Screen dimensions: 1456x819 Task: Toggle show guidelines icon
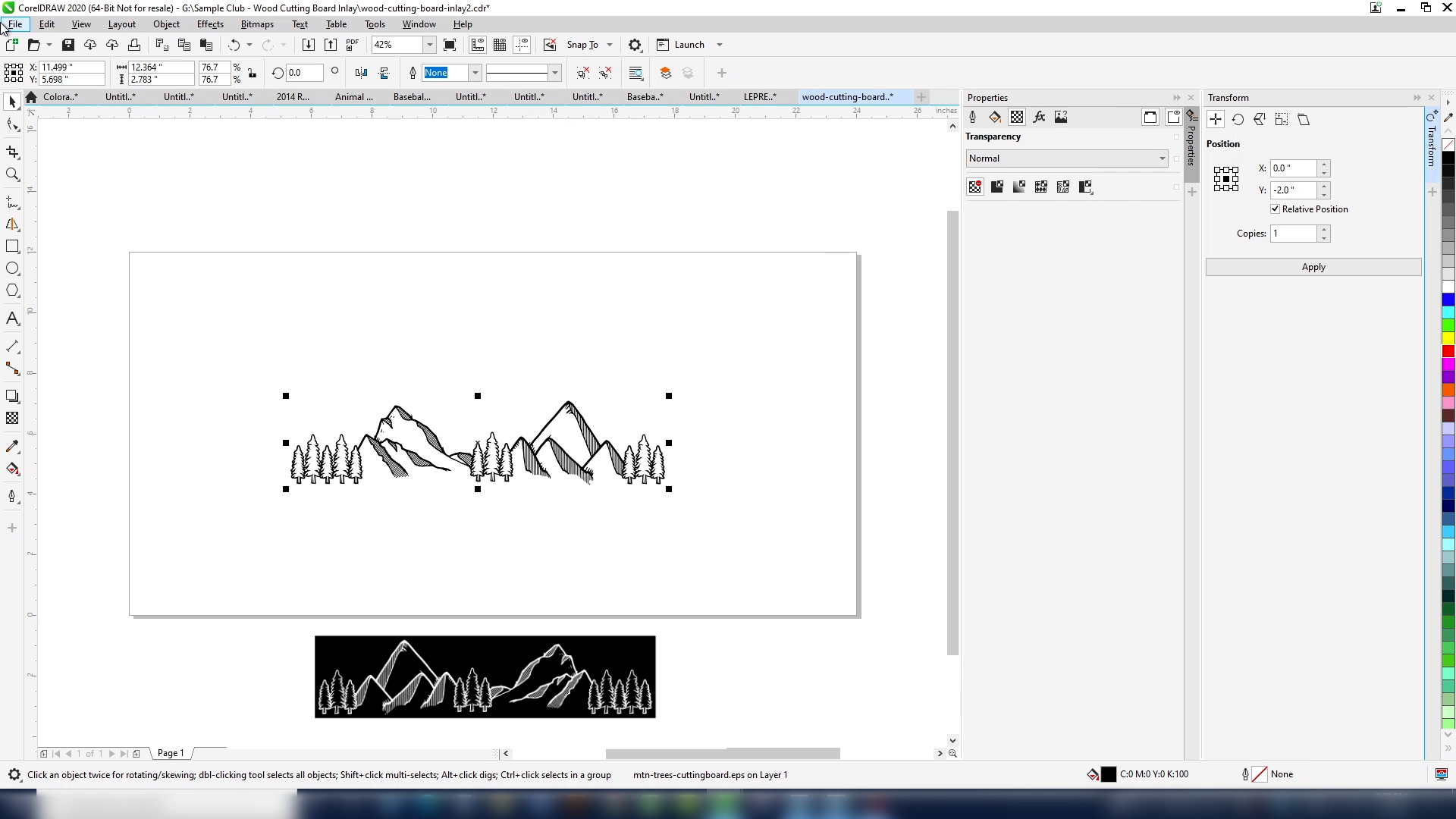522,45
